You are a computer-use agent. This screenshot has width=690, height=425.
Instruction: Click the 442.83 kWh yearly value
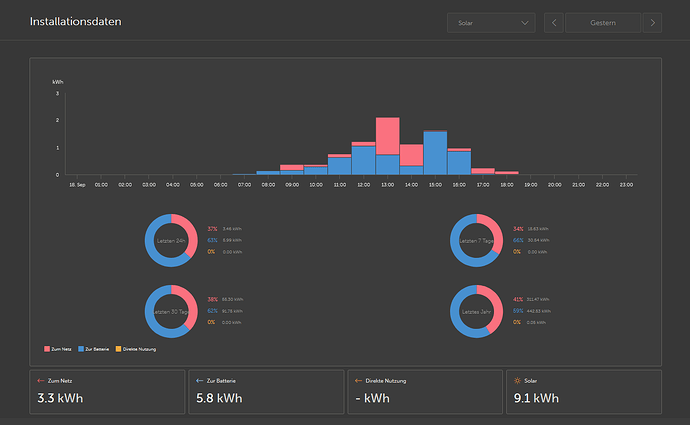(539, 311)
